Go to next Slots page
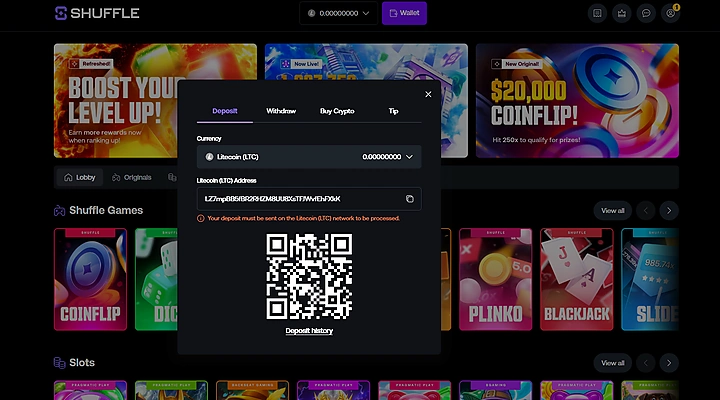 [669, 363]
